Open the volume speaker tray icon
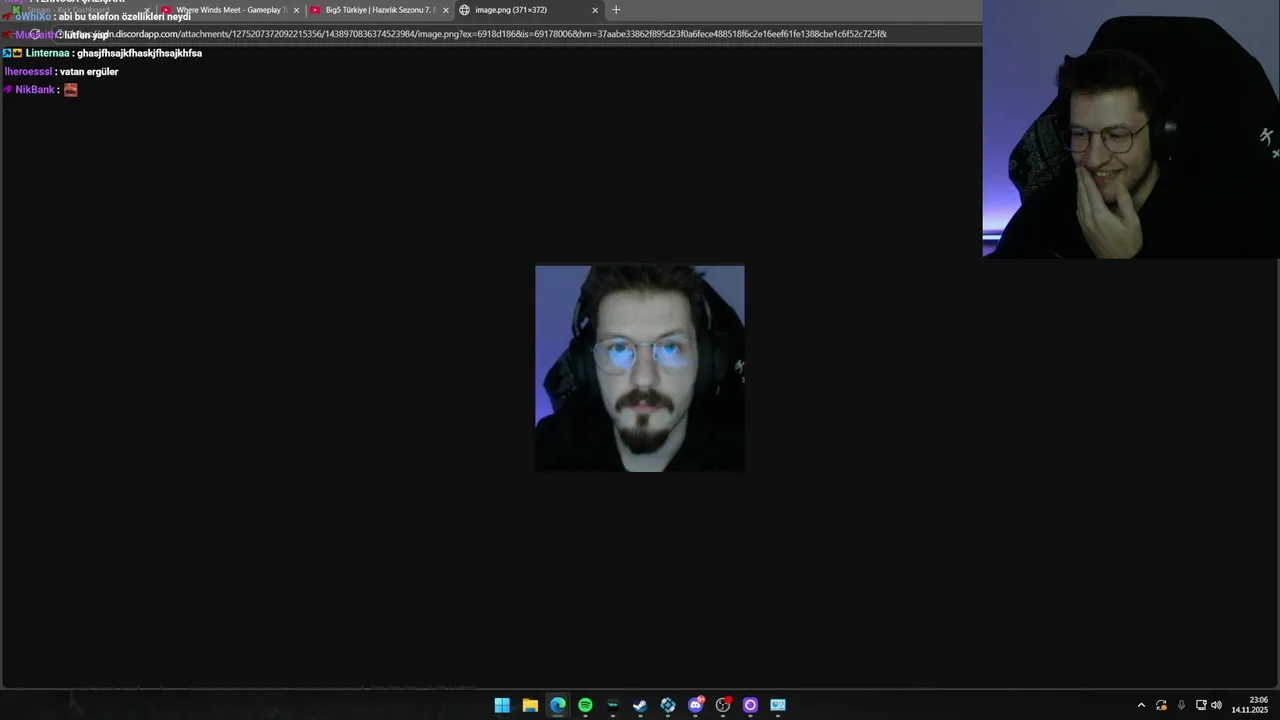The image size is (1280, 720). 1217,705
